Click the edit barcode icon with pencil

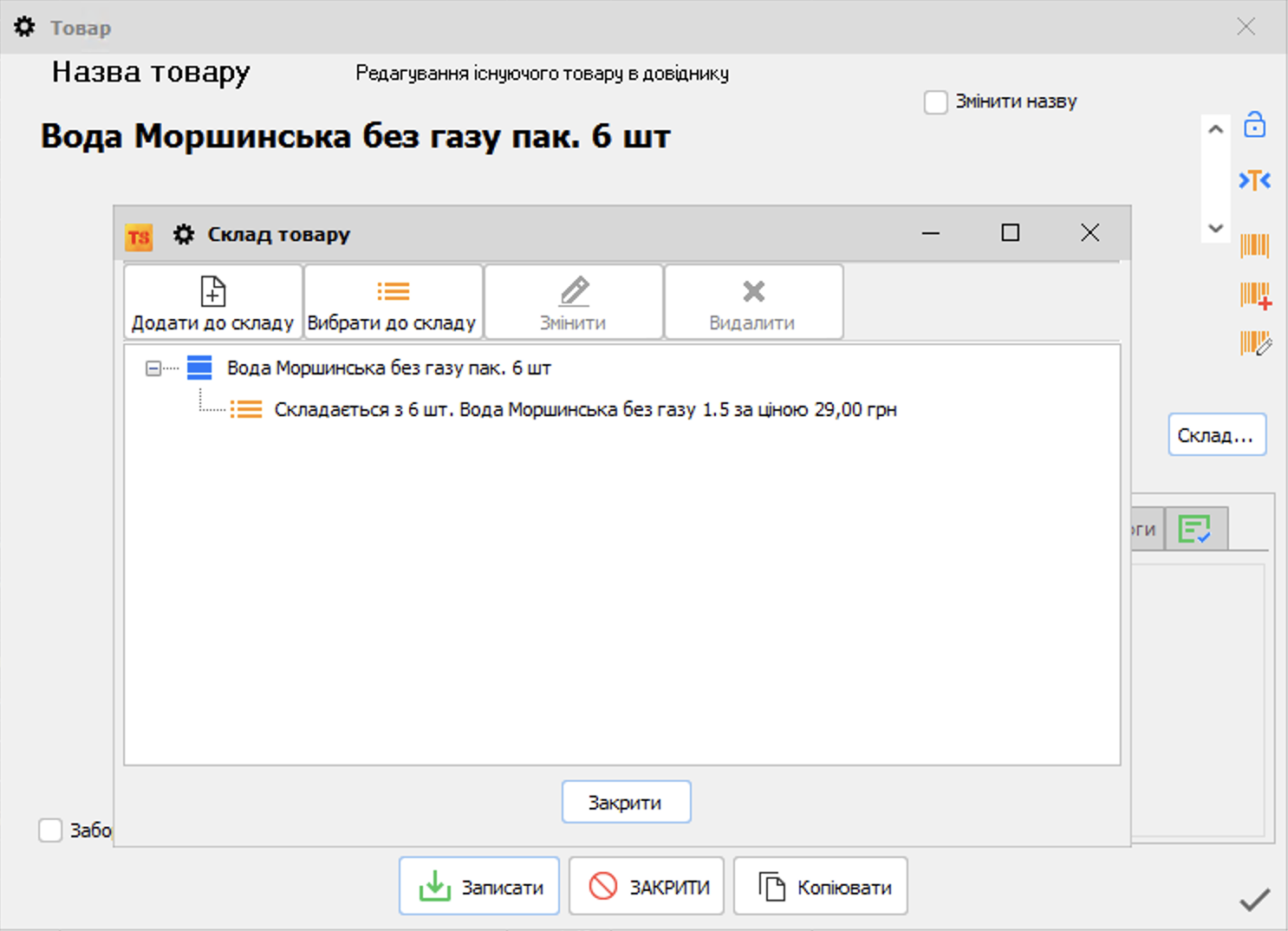(x=1255, y=344)
